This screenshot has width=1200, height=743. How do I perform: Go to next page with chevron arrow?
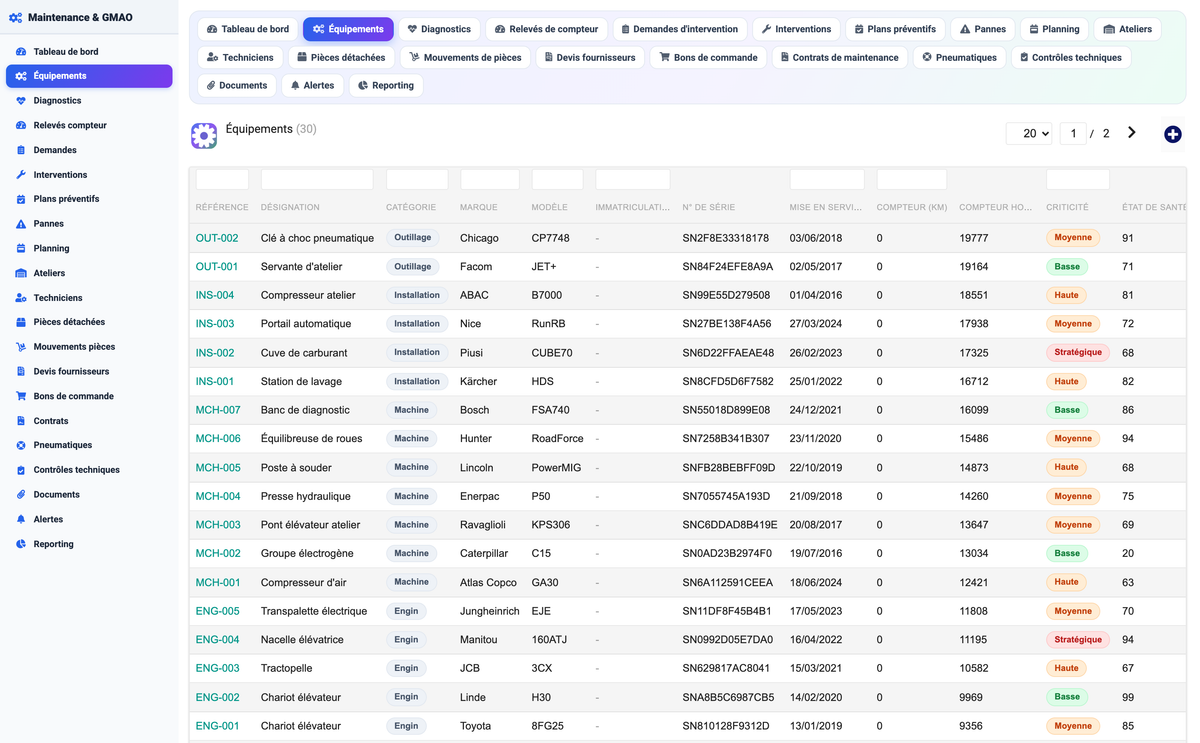point(1132,132)
